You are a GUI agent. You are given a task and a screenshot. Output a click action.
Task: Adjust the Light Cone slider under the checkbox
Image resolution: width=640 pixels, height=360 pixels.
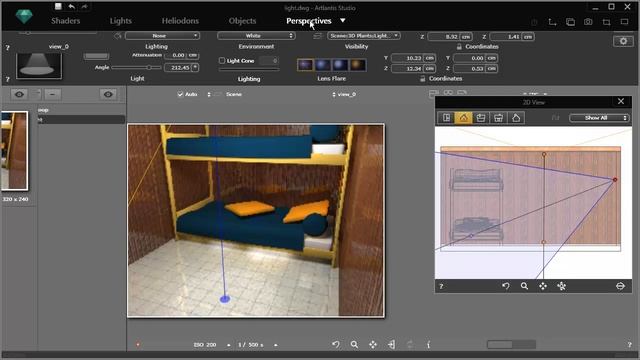pyautogui.click(x=249, y=70)
